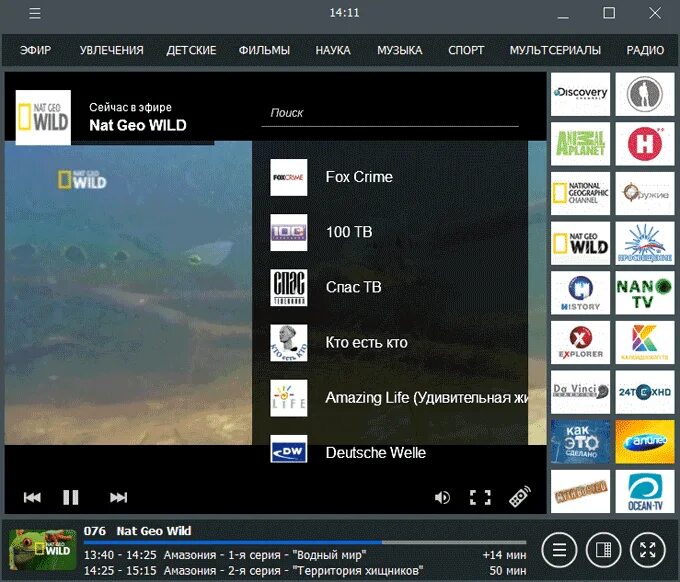Enter fullscreen via the brackets icon
This screenshot has width=680, height=582.
coord(480,497)
